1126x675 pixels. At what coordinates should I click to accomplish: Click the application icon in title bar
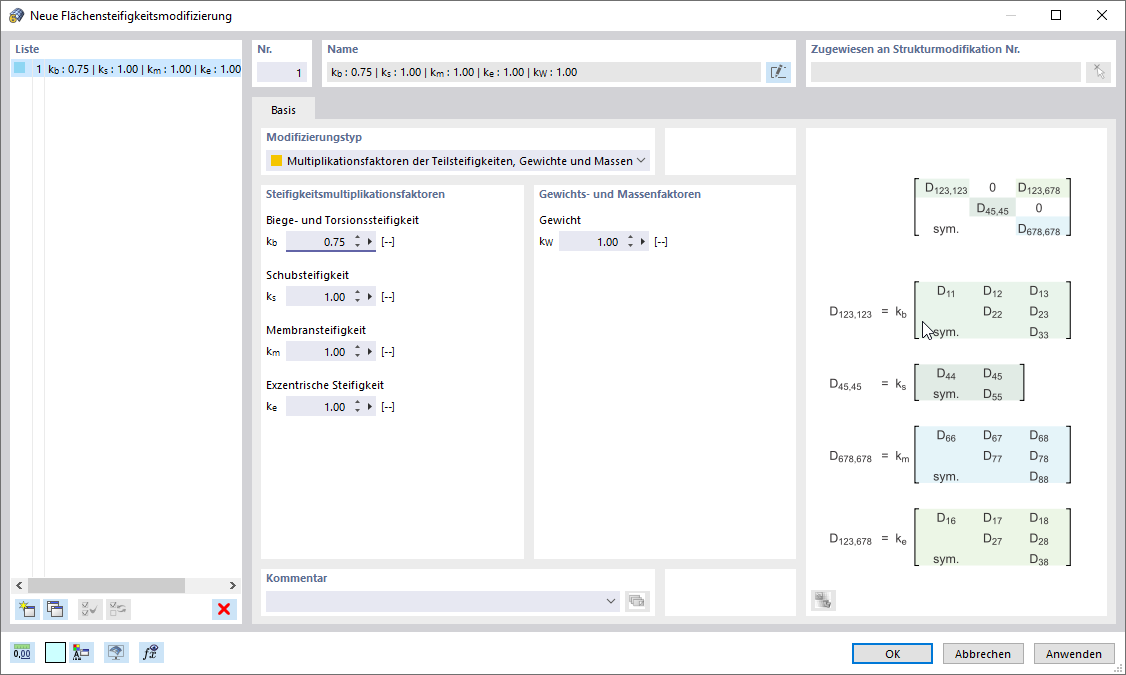pos(16,15)
